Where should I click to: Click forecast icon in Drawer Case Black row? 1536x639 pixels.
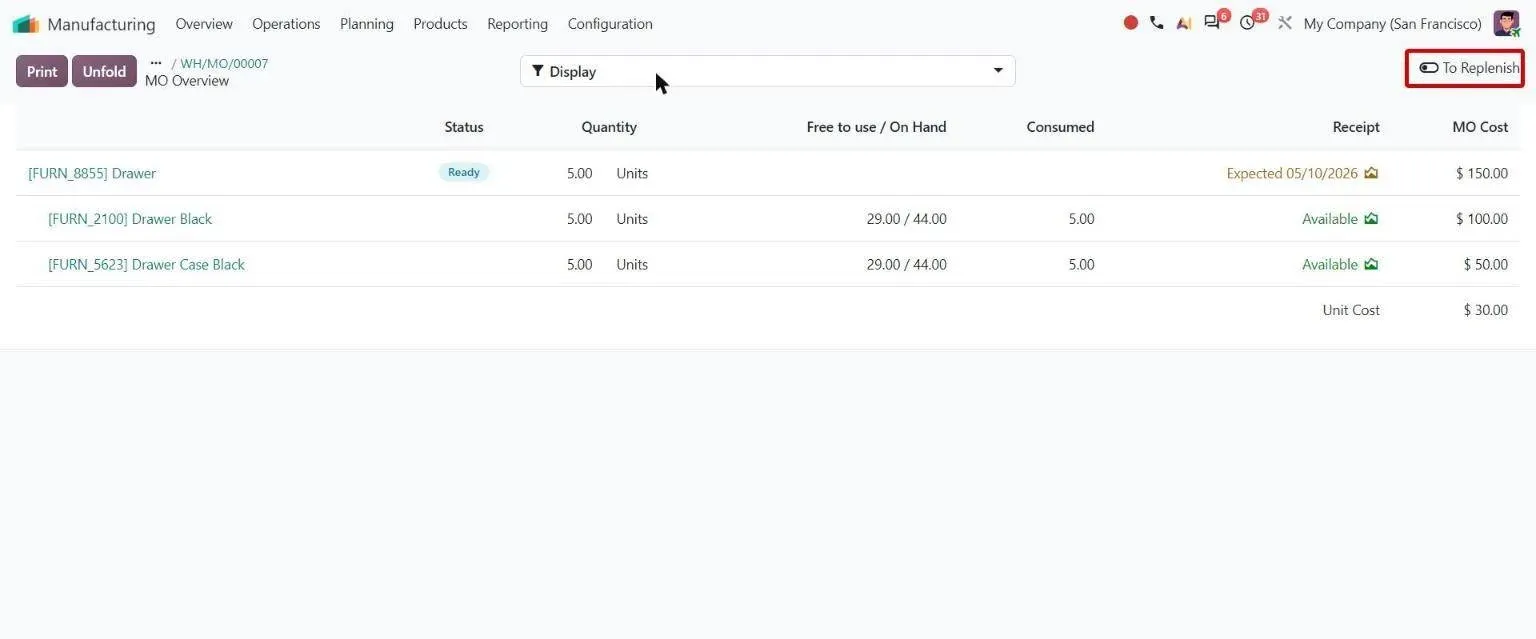point(1371,265)
